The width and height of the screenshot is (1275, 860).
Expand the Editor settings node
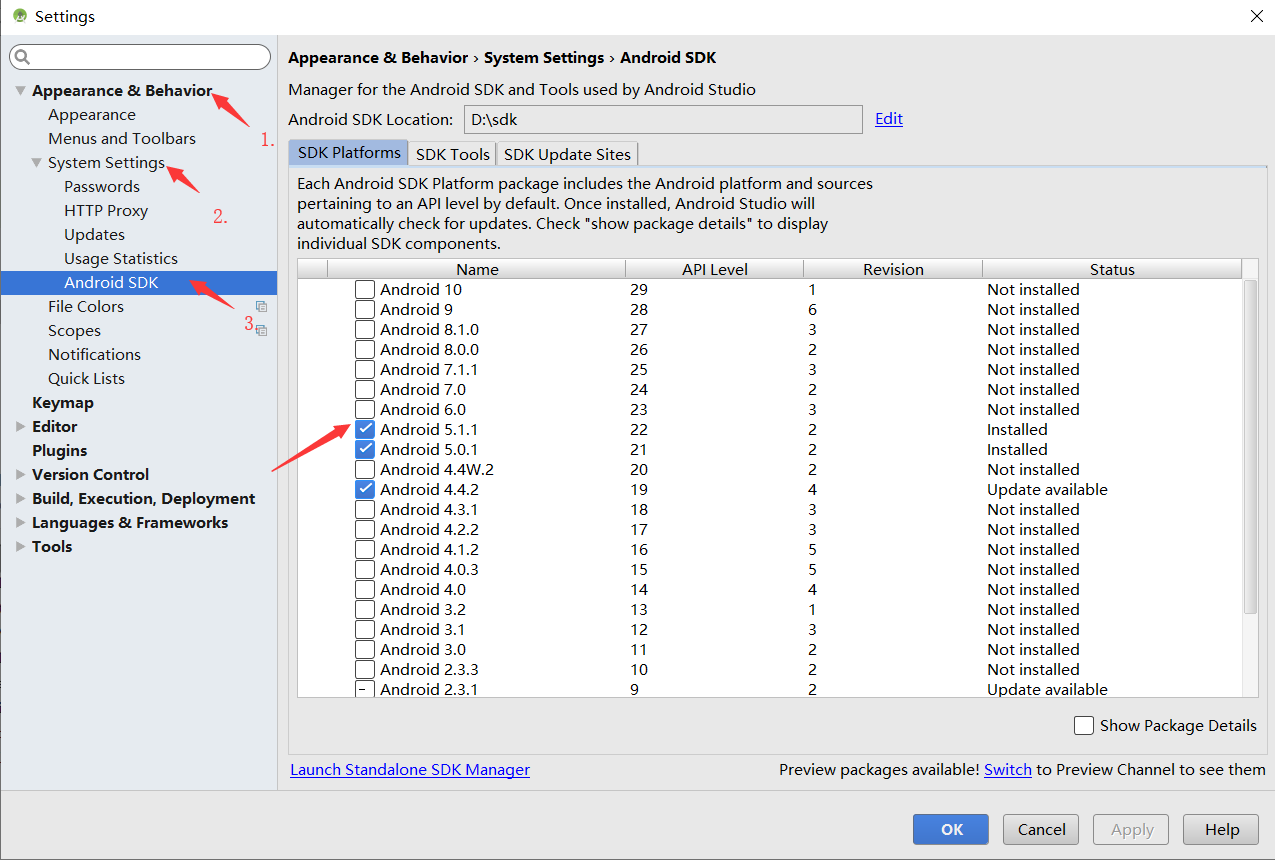21,427
